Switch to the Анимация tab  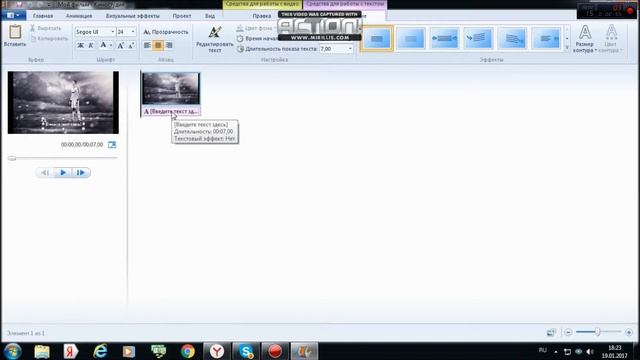tap(79, 16)
